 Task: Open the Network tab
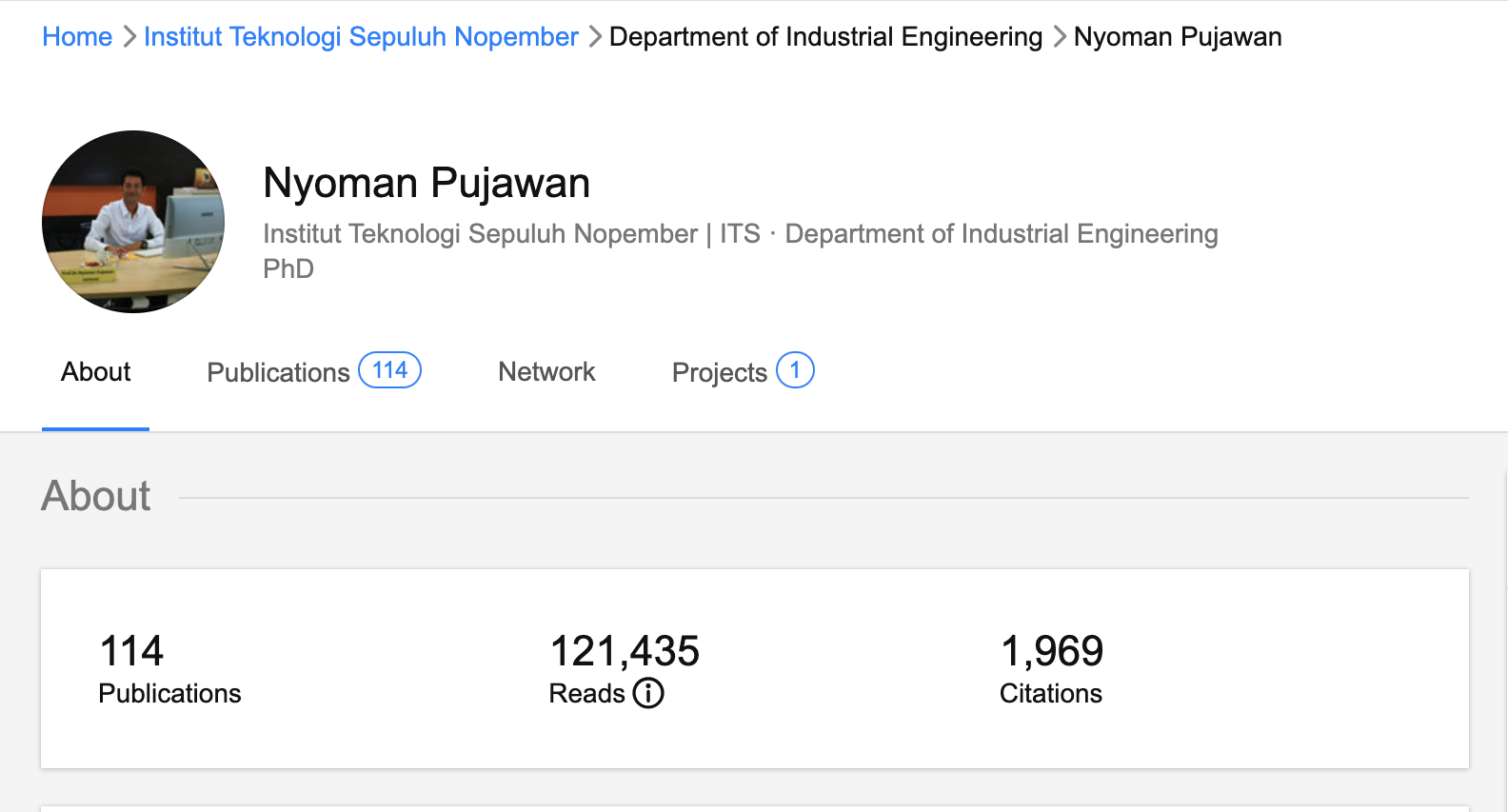pyautogui.click(x=546, y=372)
